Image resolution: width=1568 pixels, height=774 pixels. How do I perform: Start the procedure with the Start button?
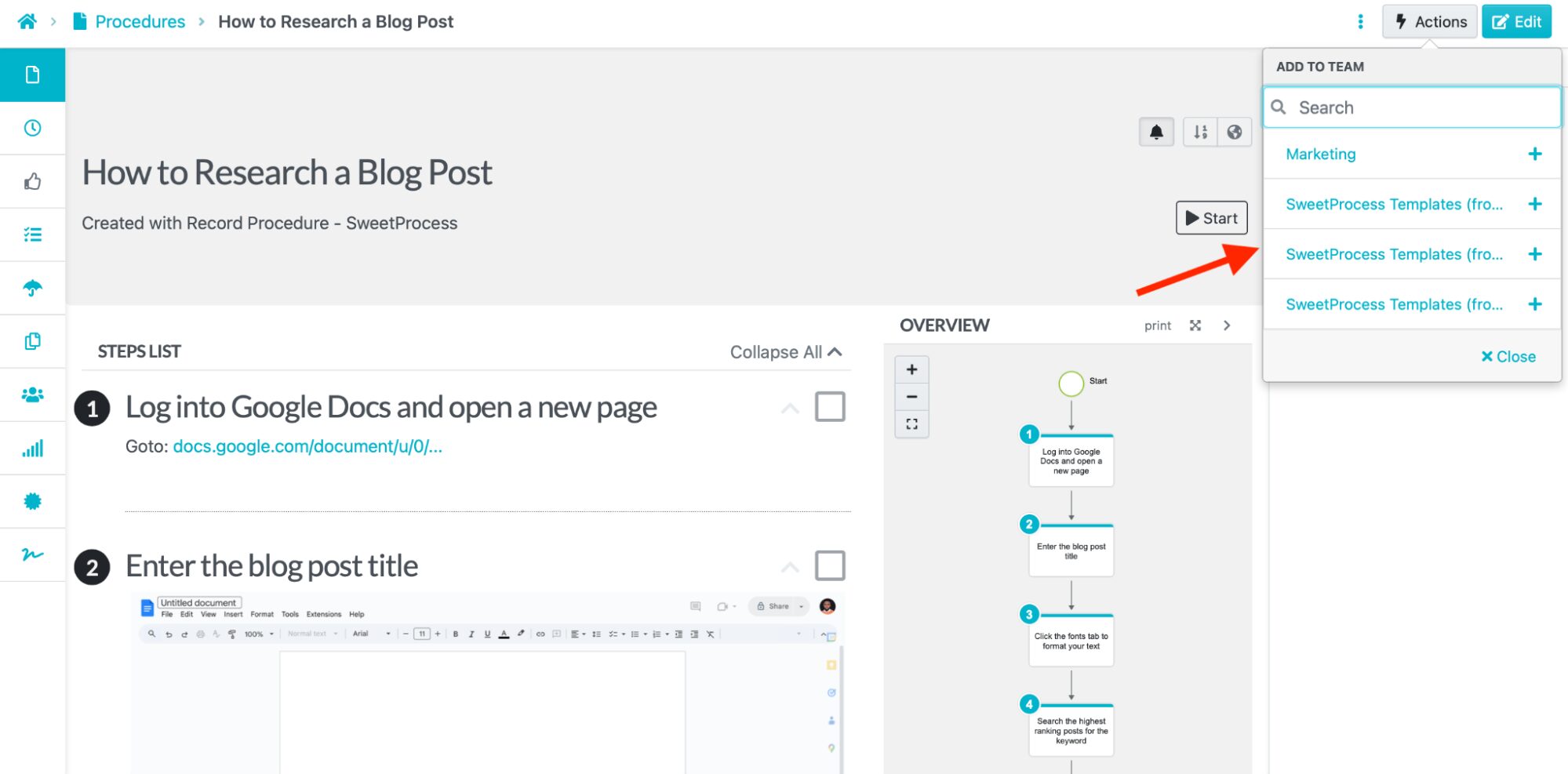pyautogui.click(x=1211, y=218)
